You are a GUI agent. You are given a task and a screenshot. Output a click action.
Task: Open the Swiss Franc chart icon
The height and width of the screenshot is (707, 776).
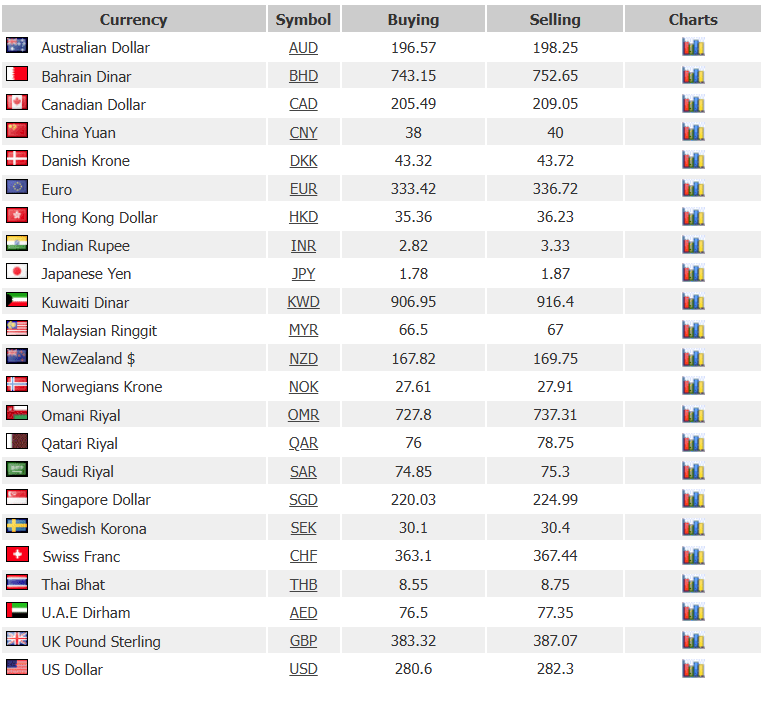pos(693,556)
